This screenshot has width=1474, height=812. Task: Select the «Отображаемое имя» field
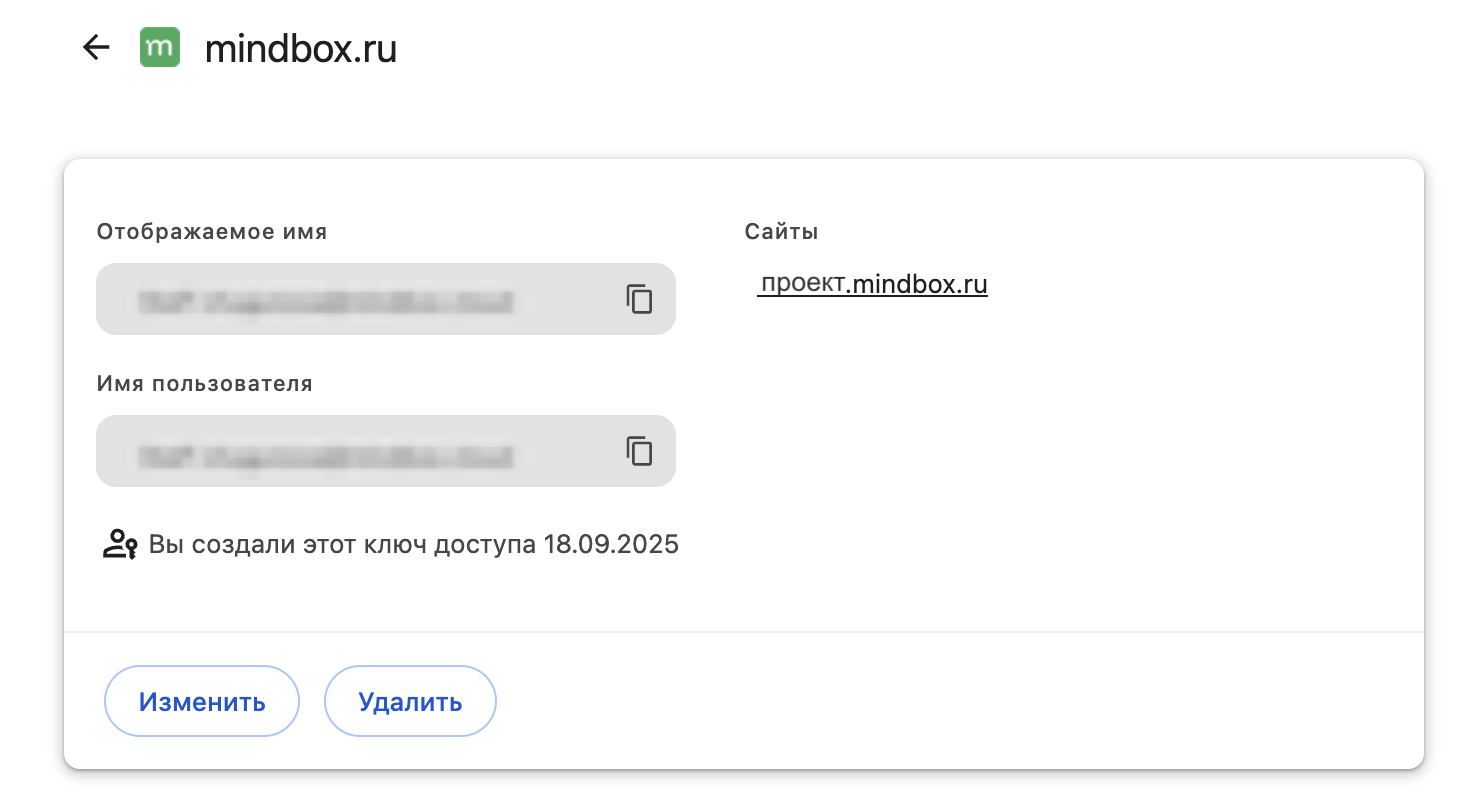pos(350,298)
